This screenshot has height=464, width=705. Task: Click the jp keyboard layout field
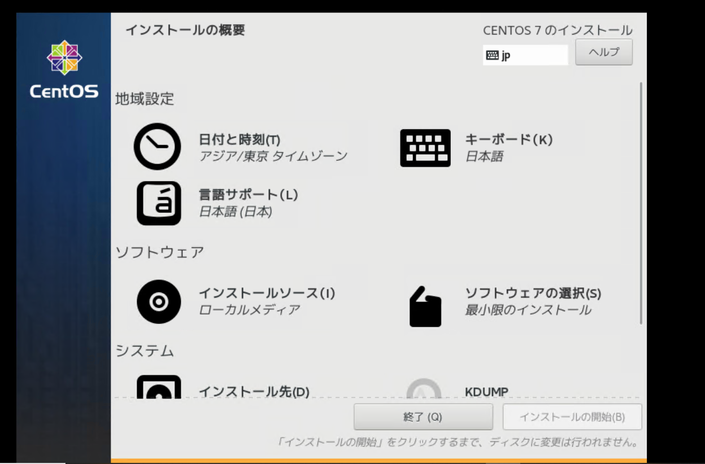(x=525, y=55)
